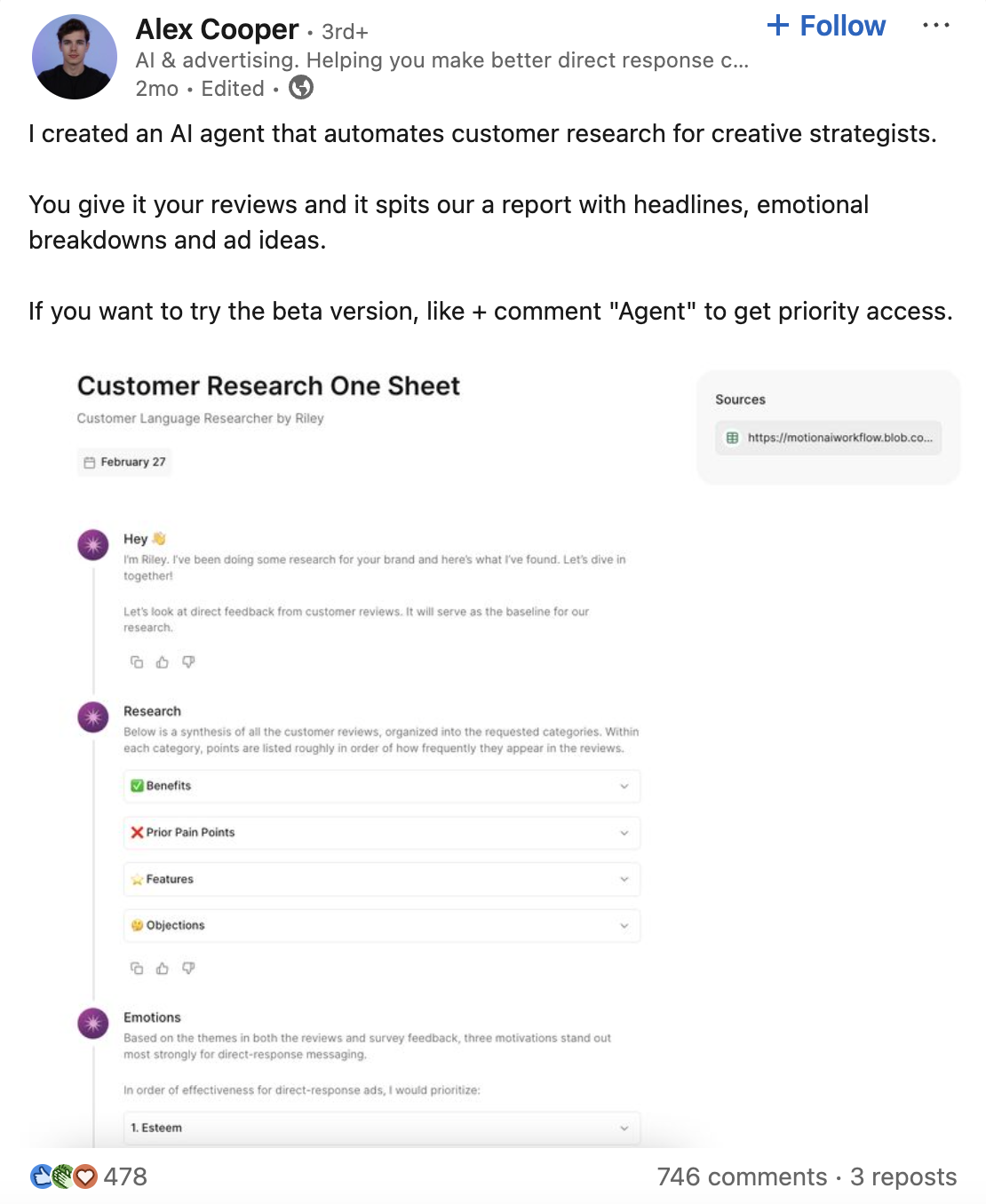
Task: Click the globe visibility icon
Action: (x=301, y=88)
